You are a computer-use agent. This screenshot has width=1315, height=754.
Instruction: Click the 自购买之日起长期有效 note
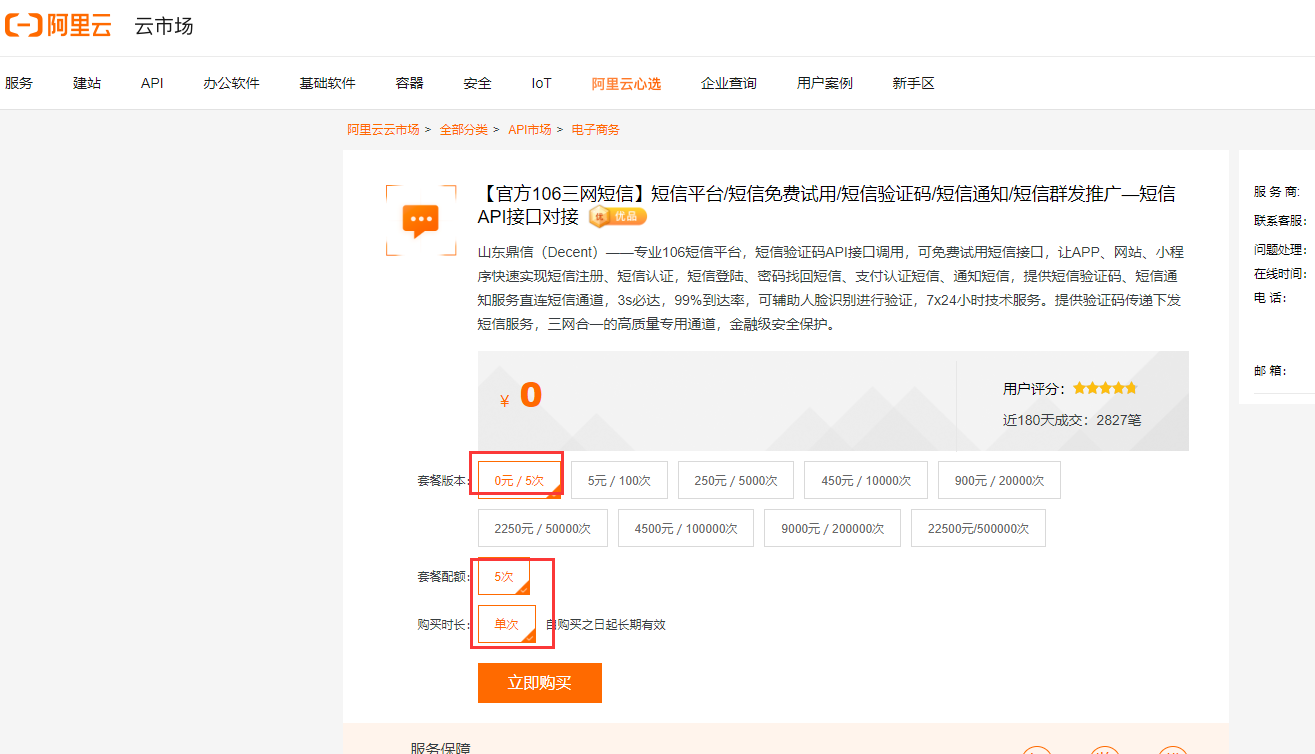pyautogui.click(x=606, y=625)
